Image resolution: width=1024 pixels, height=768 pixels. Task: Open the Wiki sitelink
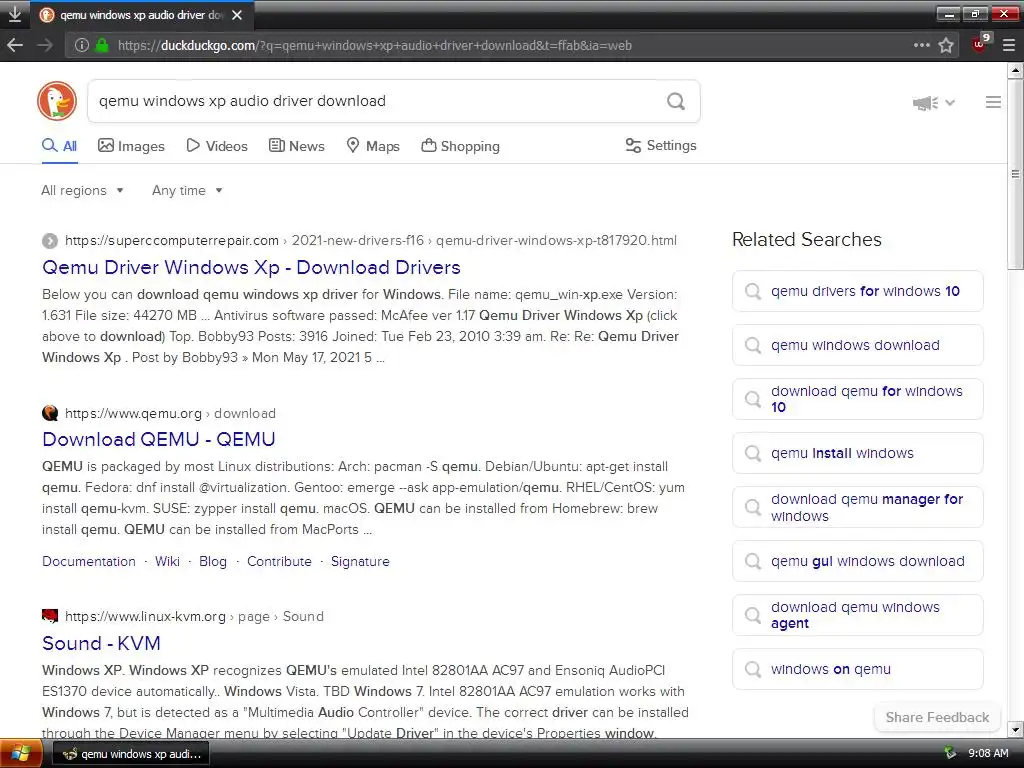point(167,562)
